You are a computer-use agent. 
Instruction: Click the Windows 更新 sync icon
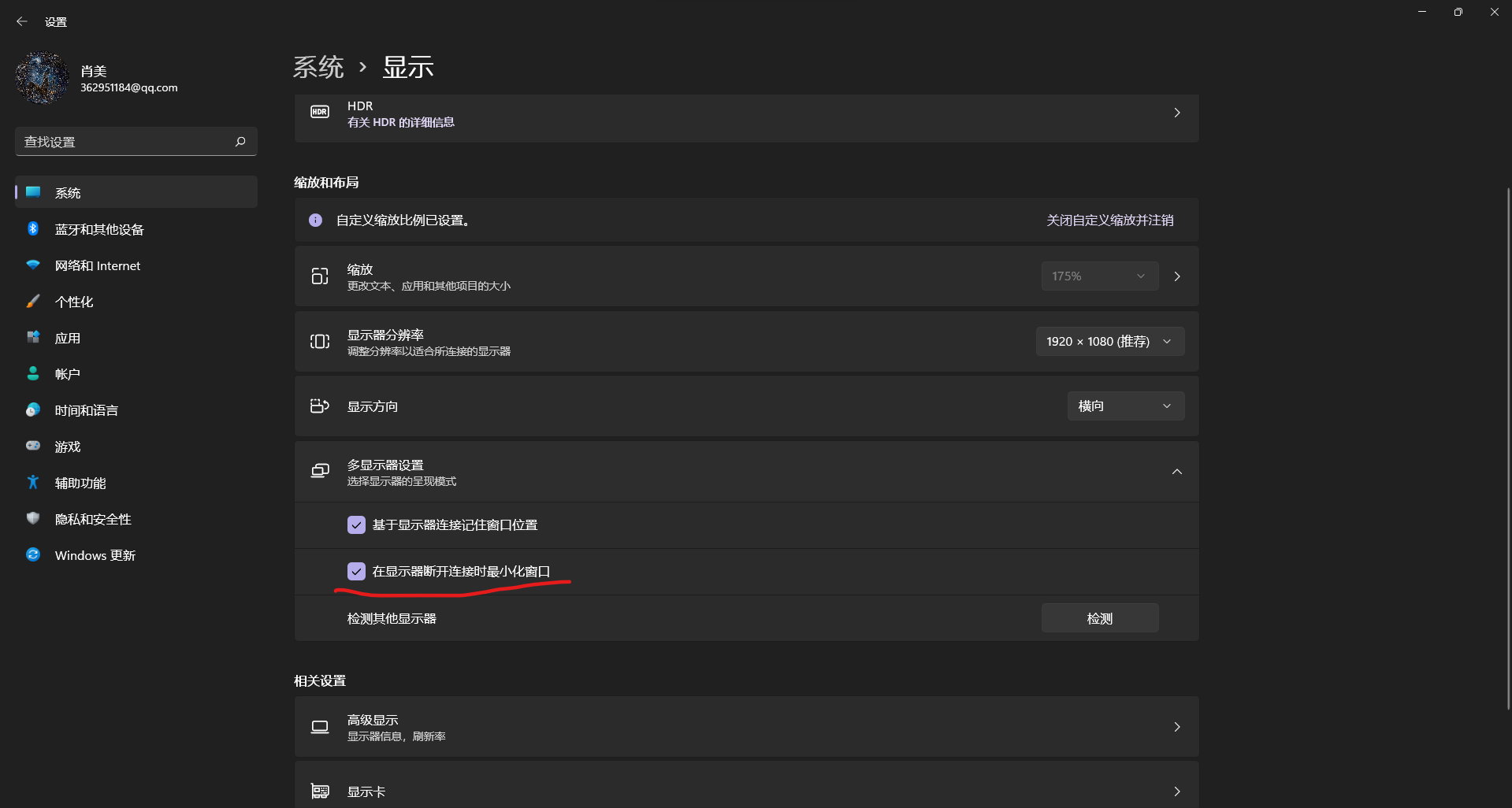(33, 554)
